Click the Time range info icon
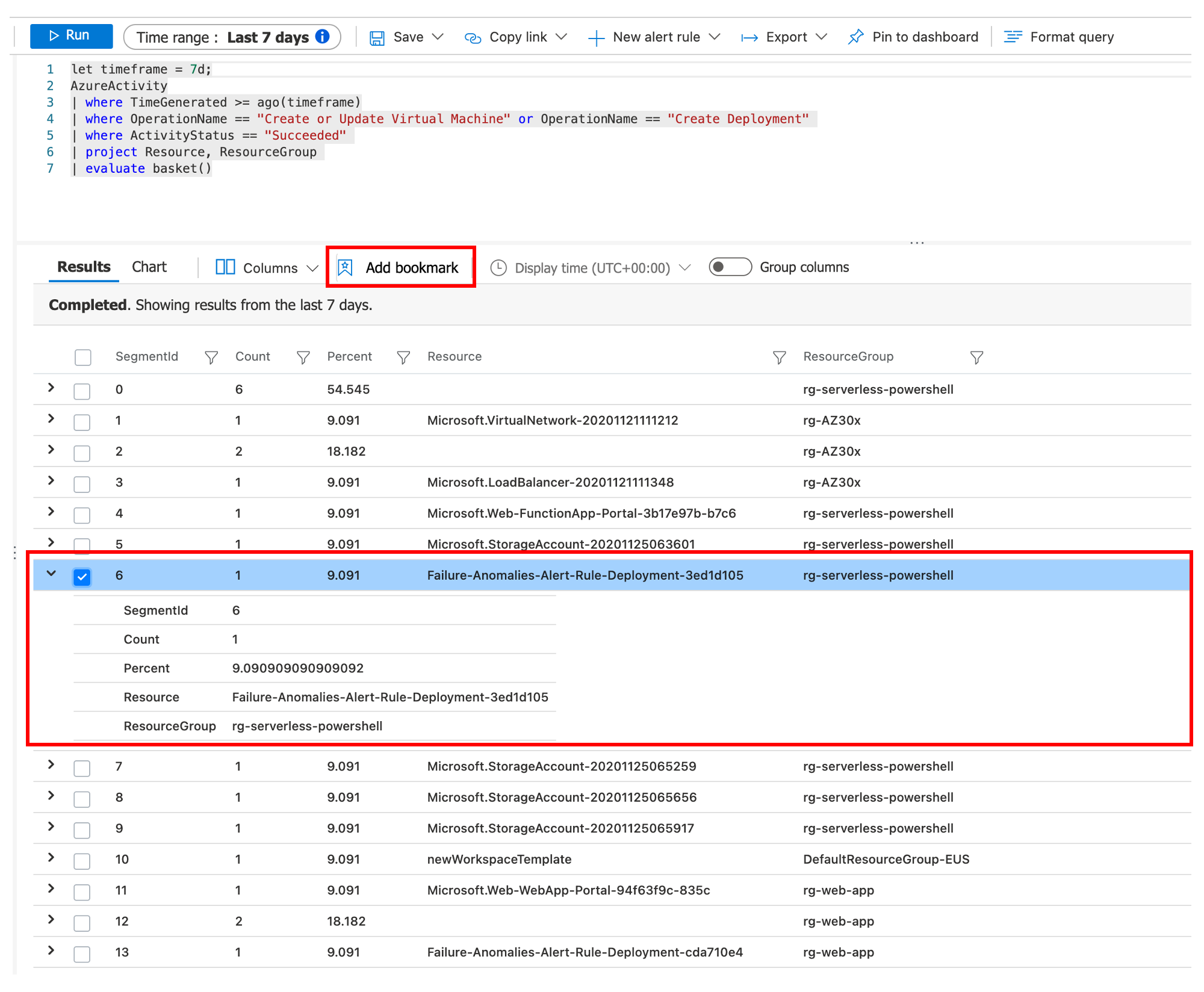1204x992 pixels. pos(323,37)
